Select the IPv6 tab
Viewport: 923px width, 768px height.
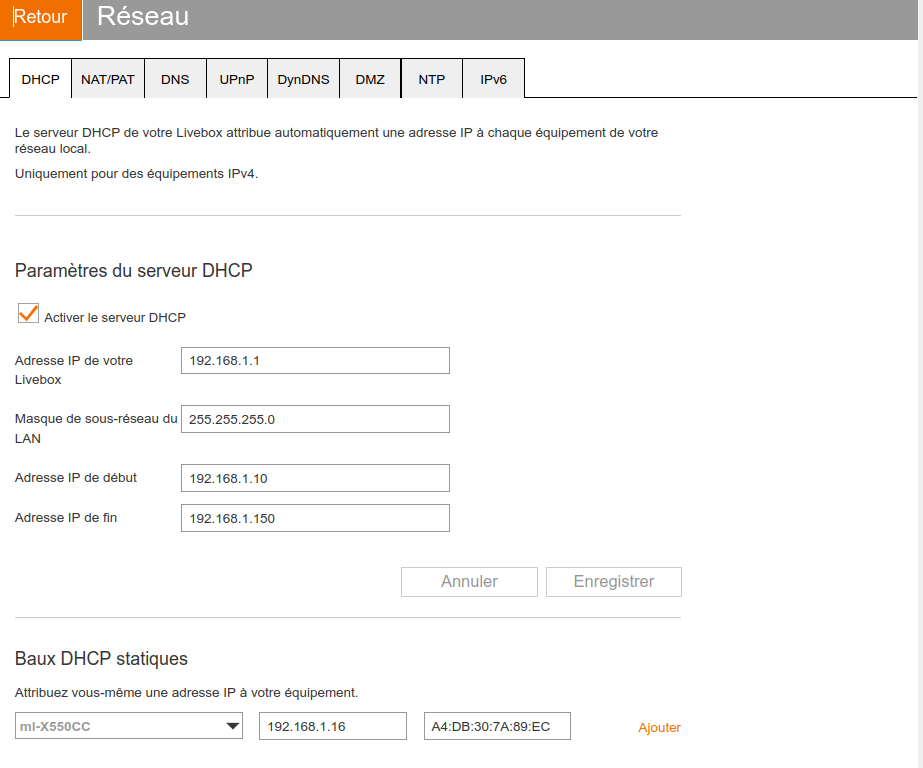494,80
